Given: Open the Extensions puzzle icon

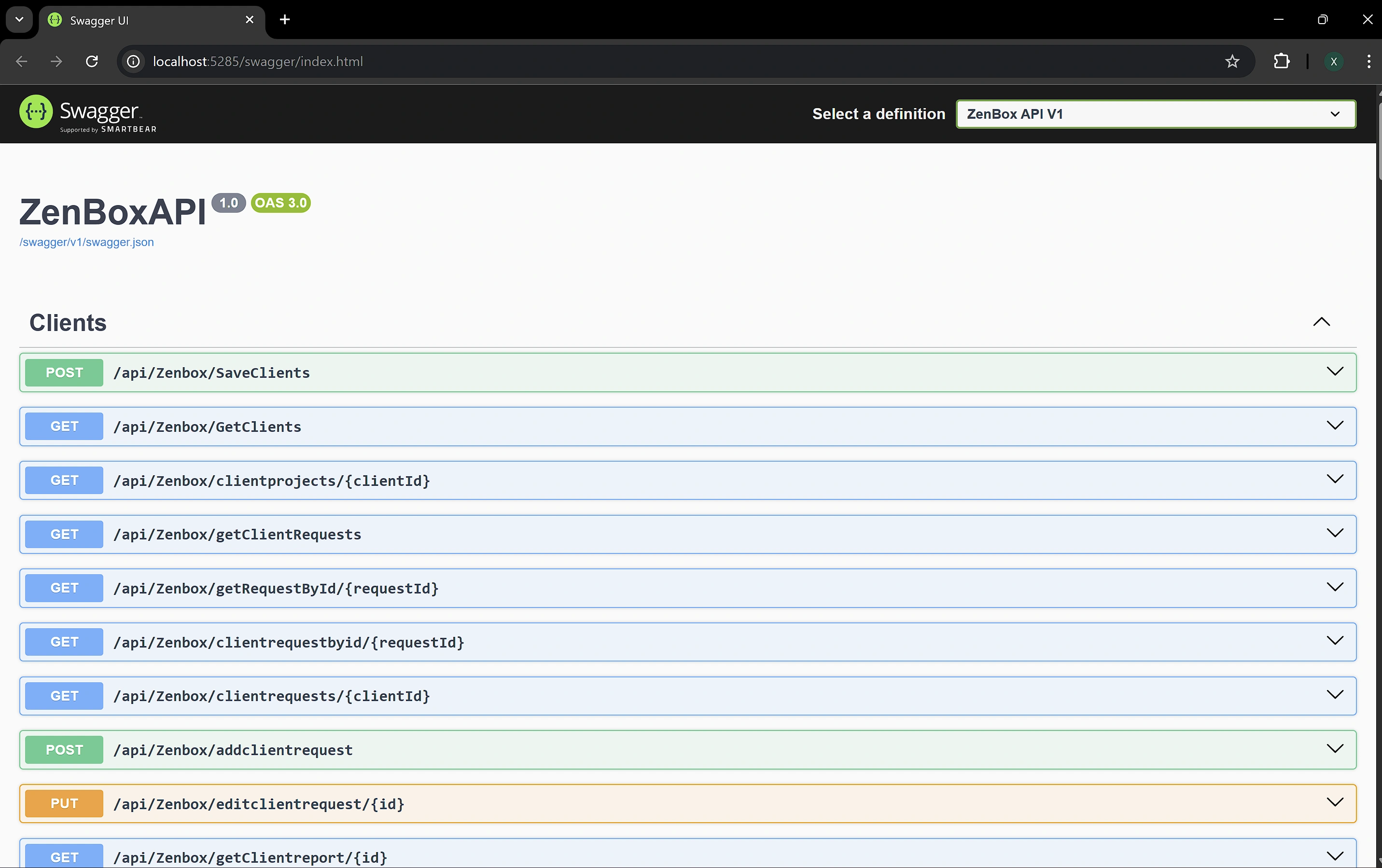Looking at the screenshot, I should pyautogui.click(x=1281, y=61).
